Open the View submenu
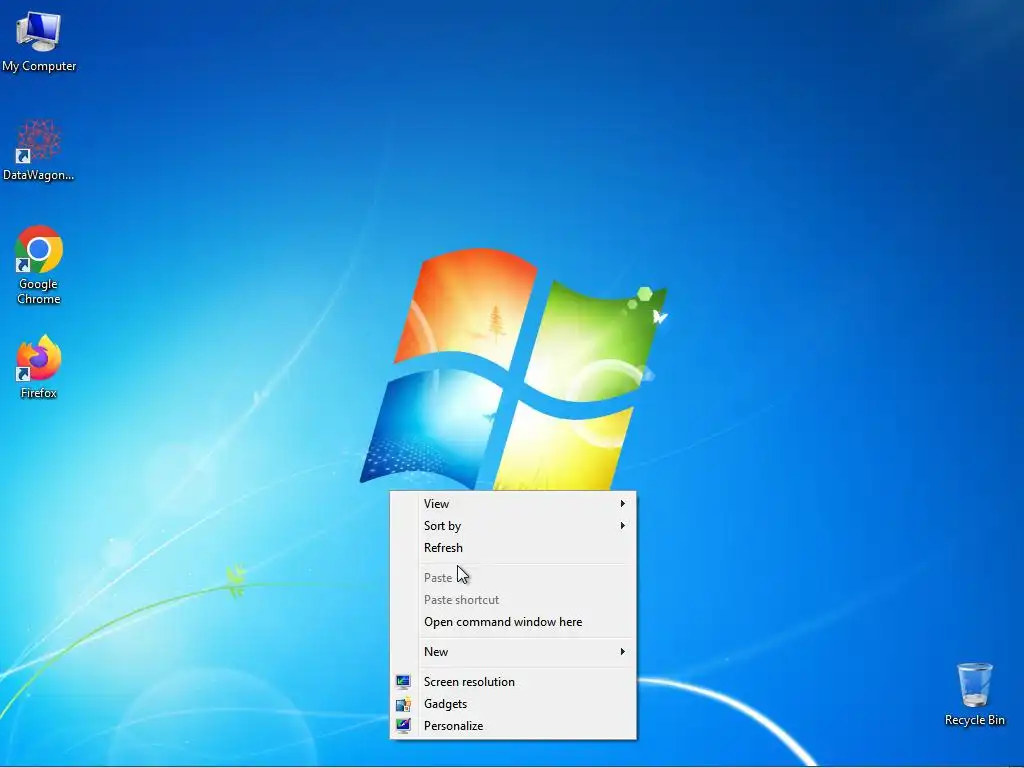Image resolution: width=1024 pixels, height=768 pixels. point(513,504)
